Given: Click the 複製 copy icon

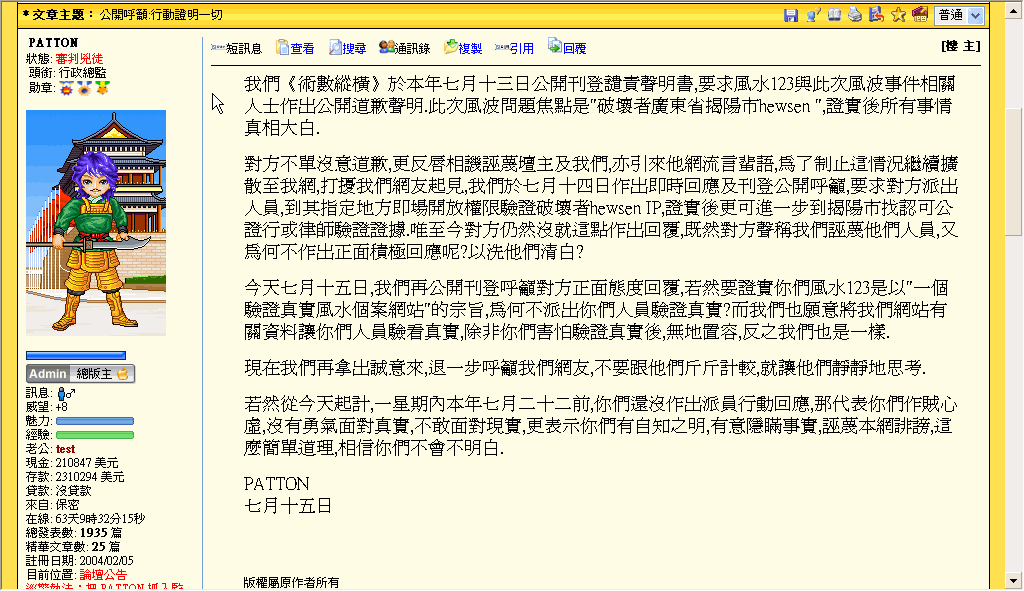Looking at the screenshot, I should [x=451, y=47].
